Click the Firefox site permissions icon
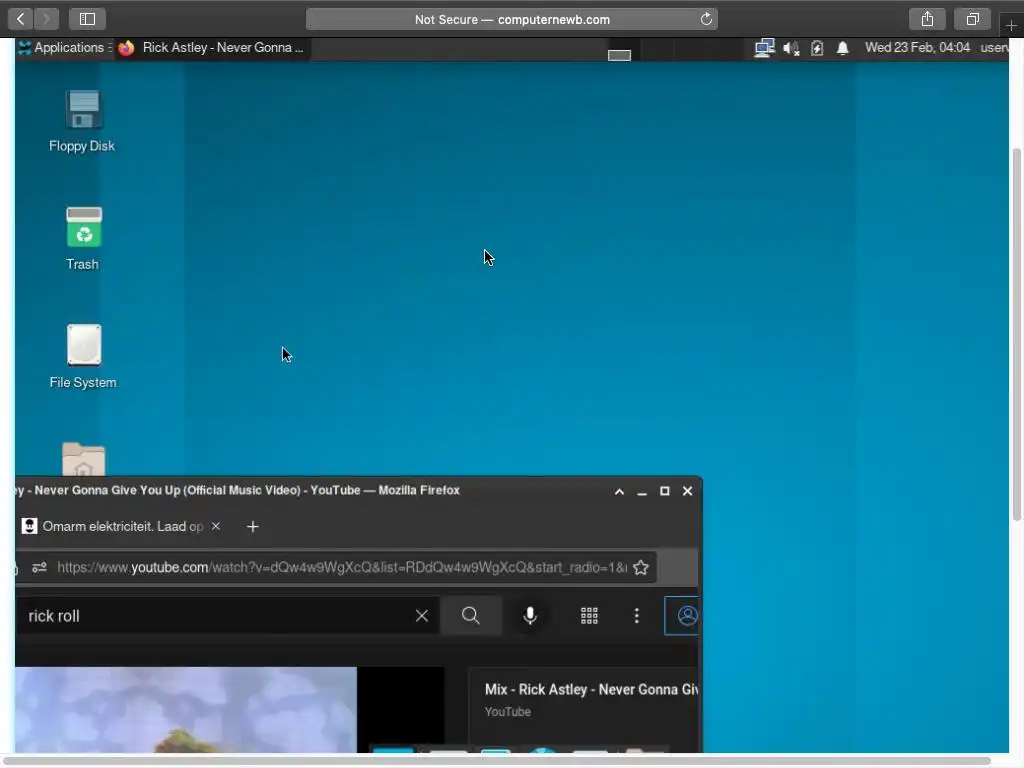Screen dimensions: 1024x768 pyautogui.click(x=39, y=568)
